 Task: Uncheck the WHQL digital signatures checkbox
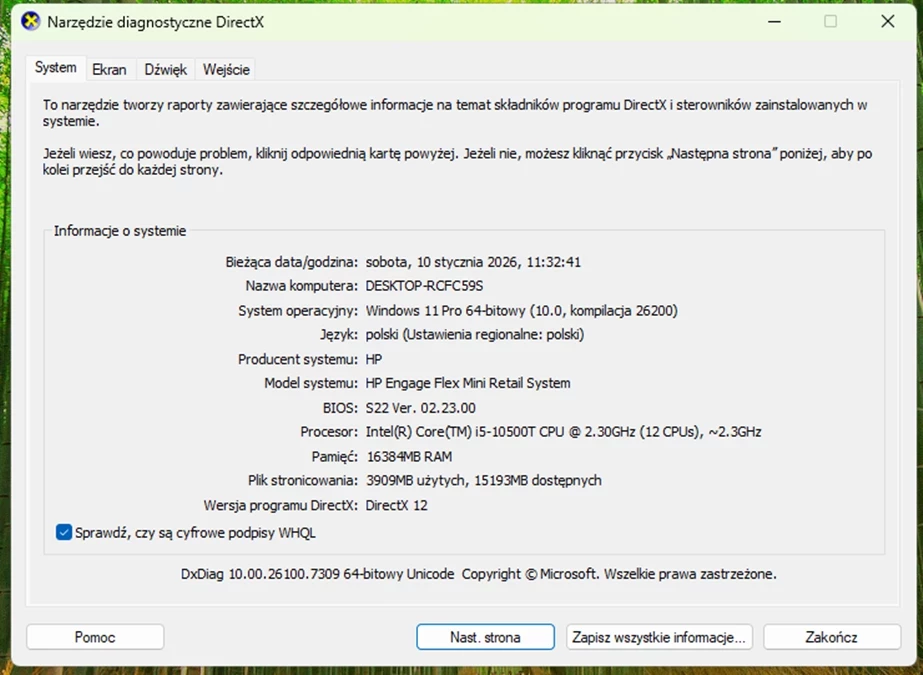pyautogui.click(x=64, y=533)
